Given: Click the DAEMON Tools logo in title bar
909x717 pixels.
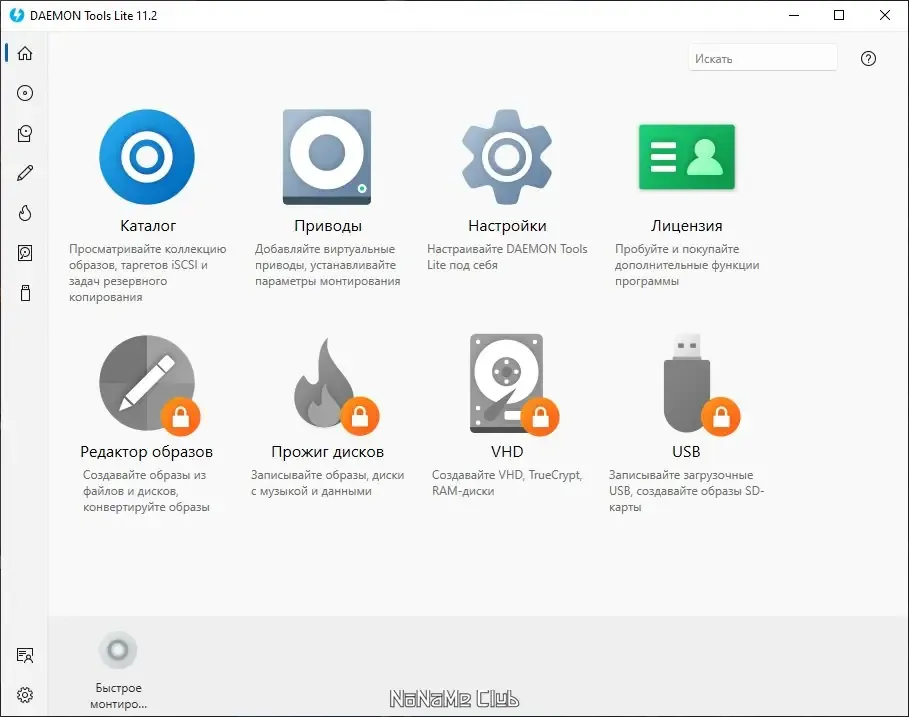Looking at the screenshot, I should pos(17,15).
